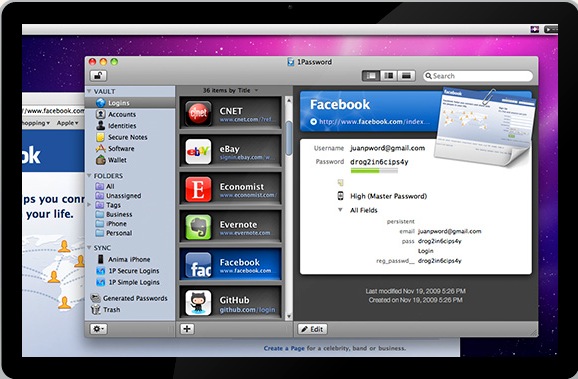
Task: Select the Facebook login entry
Action: [230, 264]
